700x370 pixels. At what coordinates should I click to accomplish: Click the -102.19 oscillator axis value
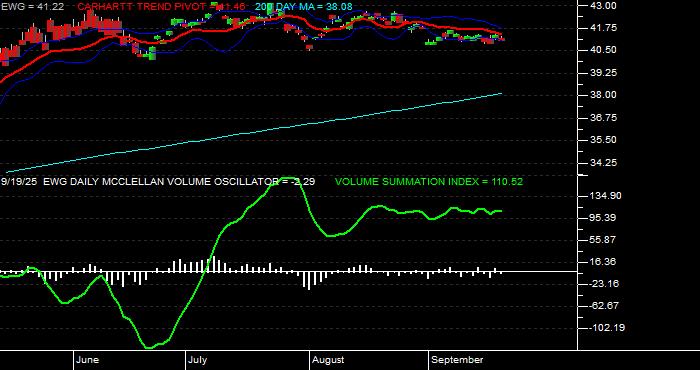click(606, 328)
